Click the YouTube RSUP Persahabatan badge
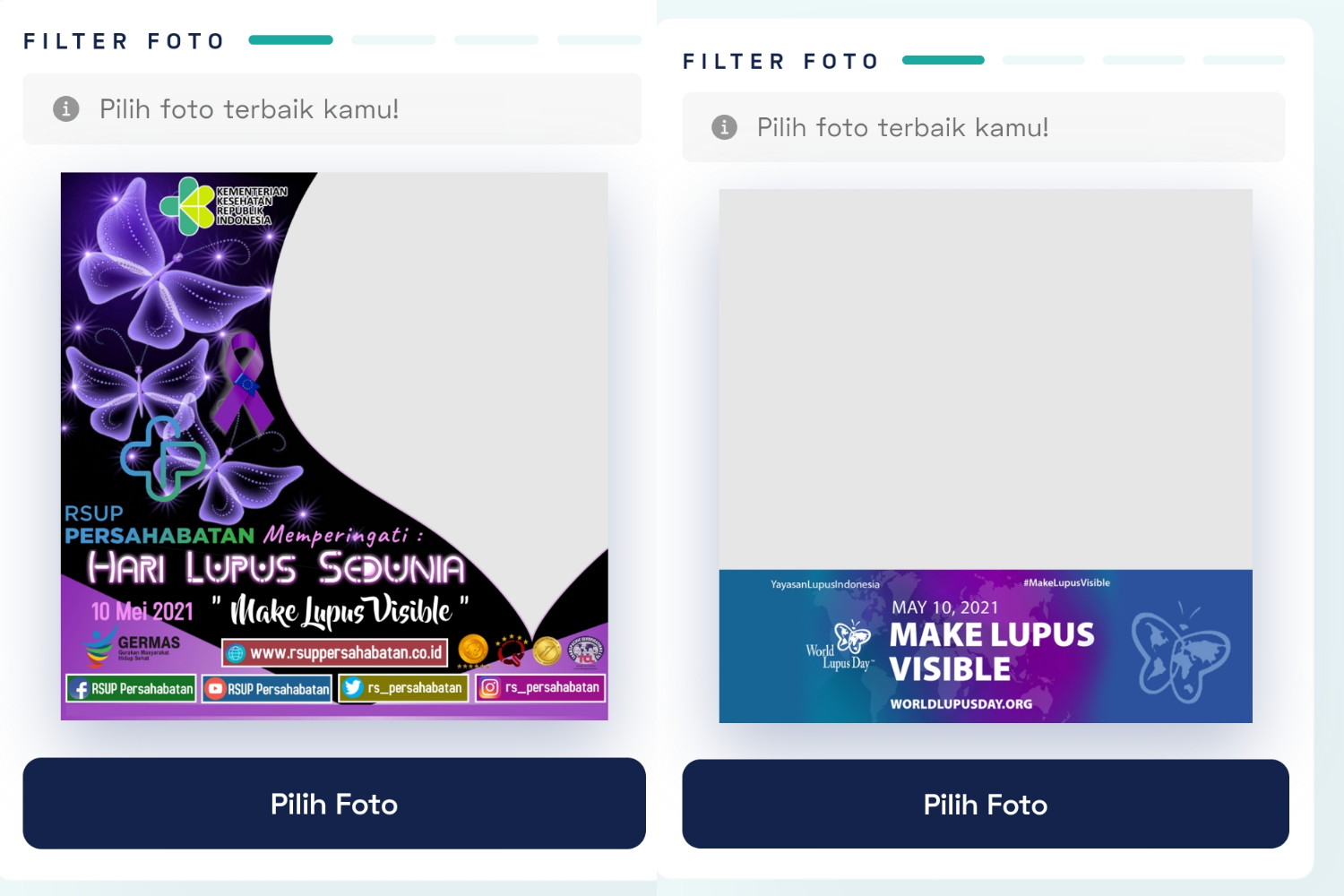 point(267,689)
